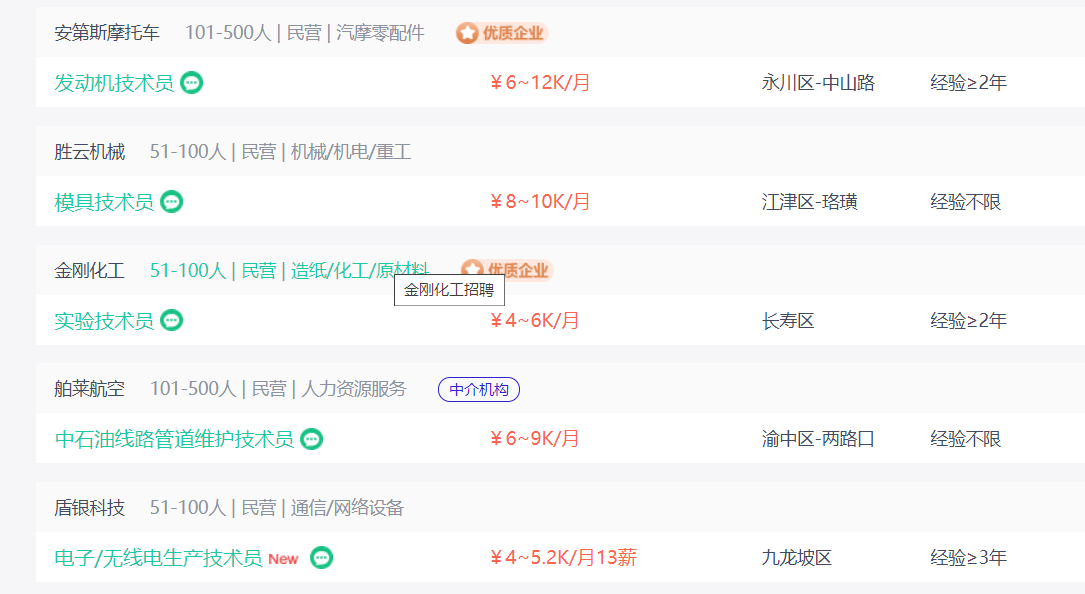Open 金刚化工 company profile

(x=90, y=271)
